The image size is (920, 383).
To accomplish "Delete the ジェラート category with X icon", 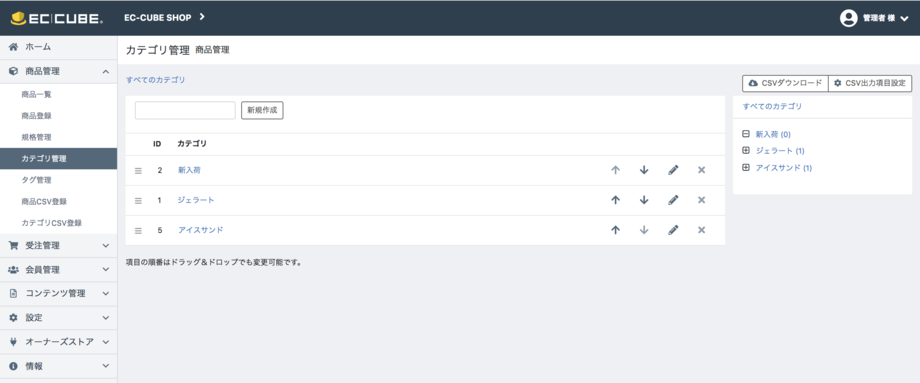I will [701, 200].
